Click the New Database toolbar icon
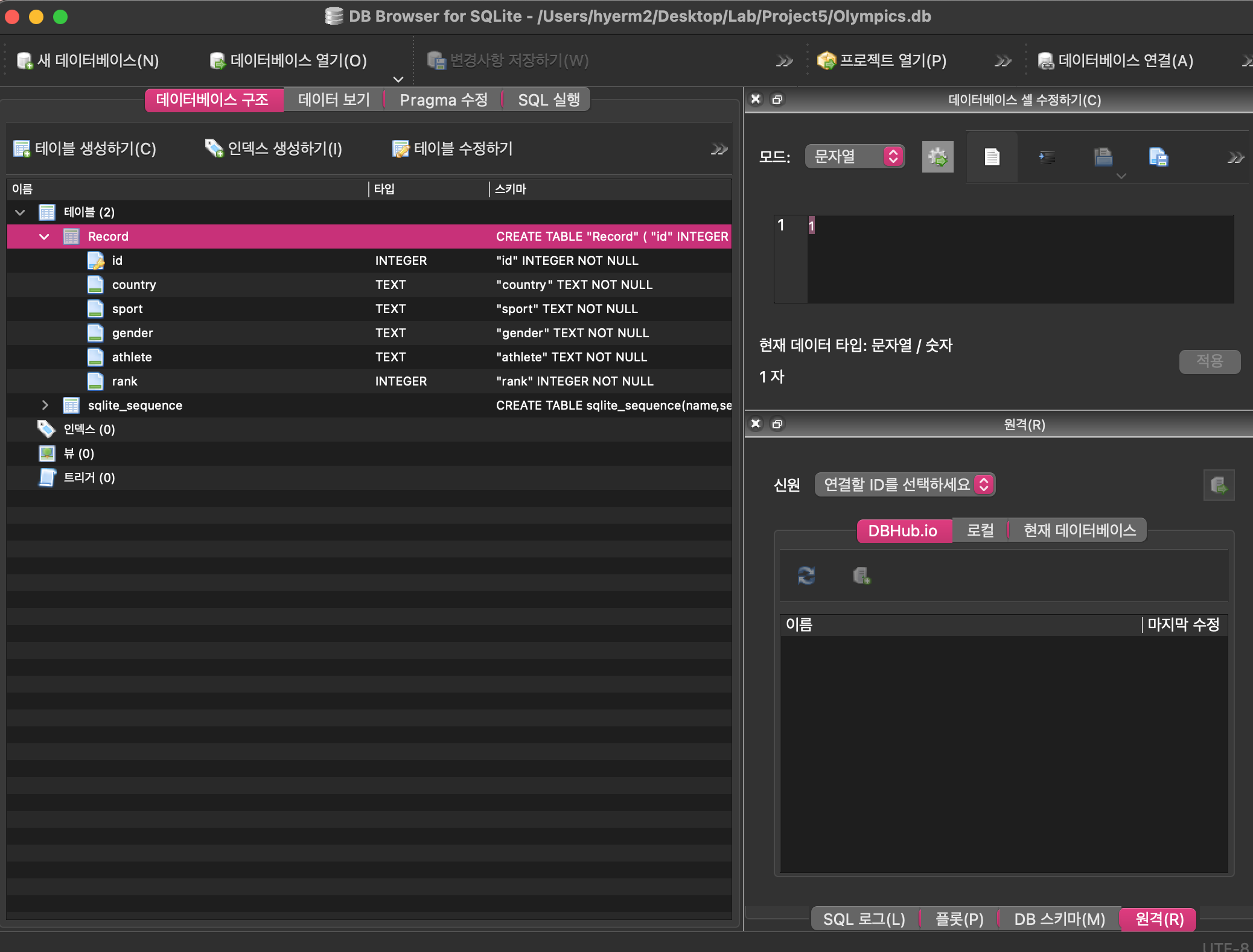This screenshot has height=952, width=1253. point(25,61)
